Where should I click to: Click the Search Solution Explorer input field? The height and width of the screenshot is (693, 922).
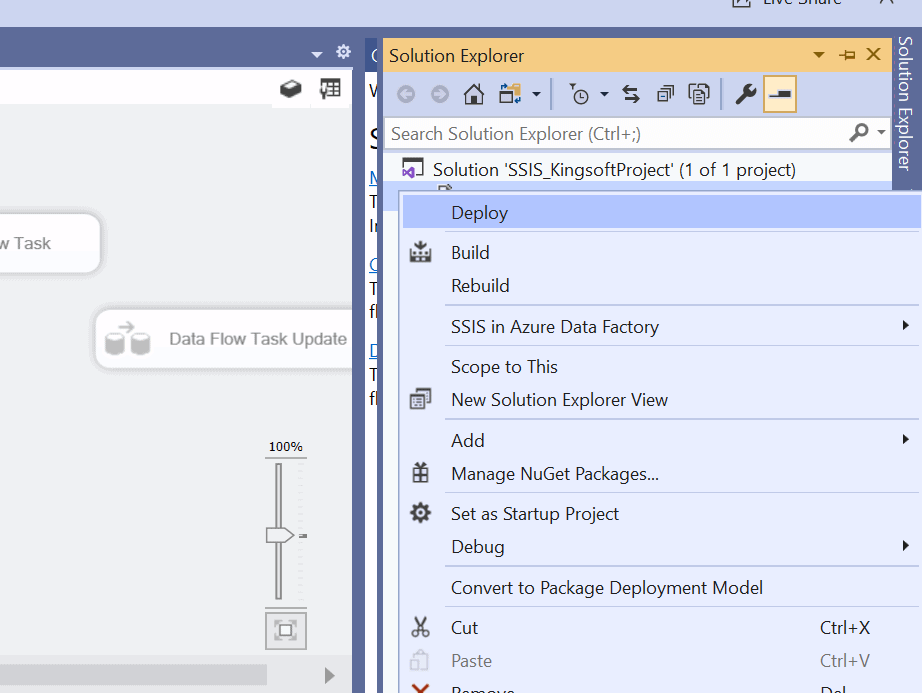[x=615, y=134]
